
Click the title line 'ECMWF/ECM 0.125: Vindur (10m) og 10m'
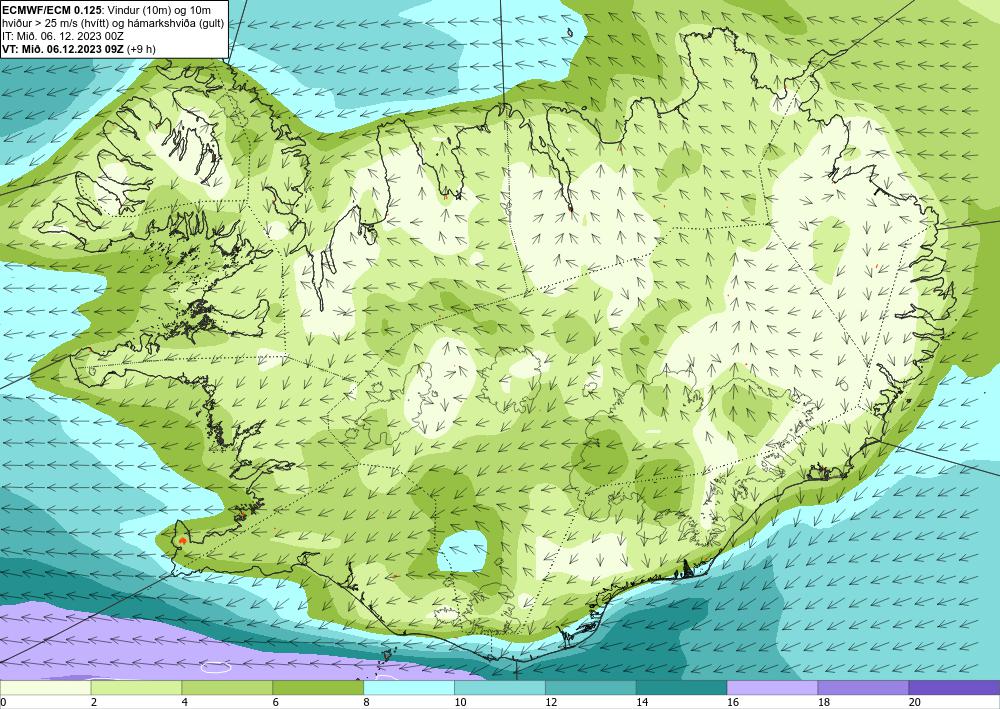coord(107,10)
